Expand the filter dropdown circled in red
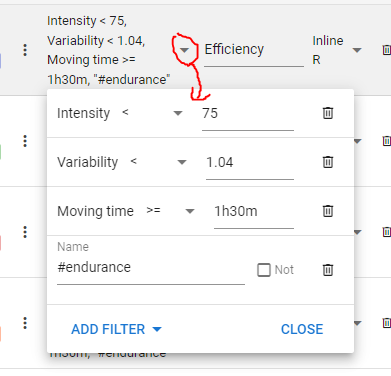 click(184, 50)
